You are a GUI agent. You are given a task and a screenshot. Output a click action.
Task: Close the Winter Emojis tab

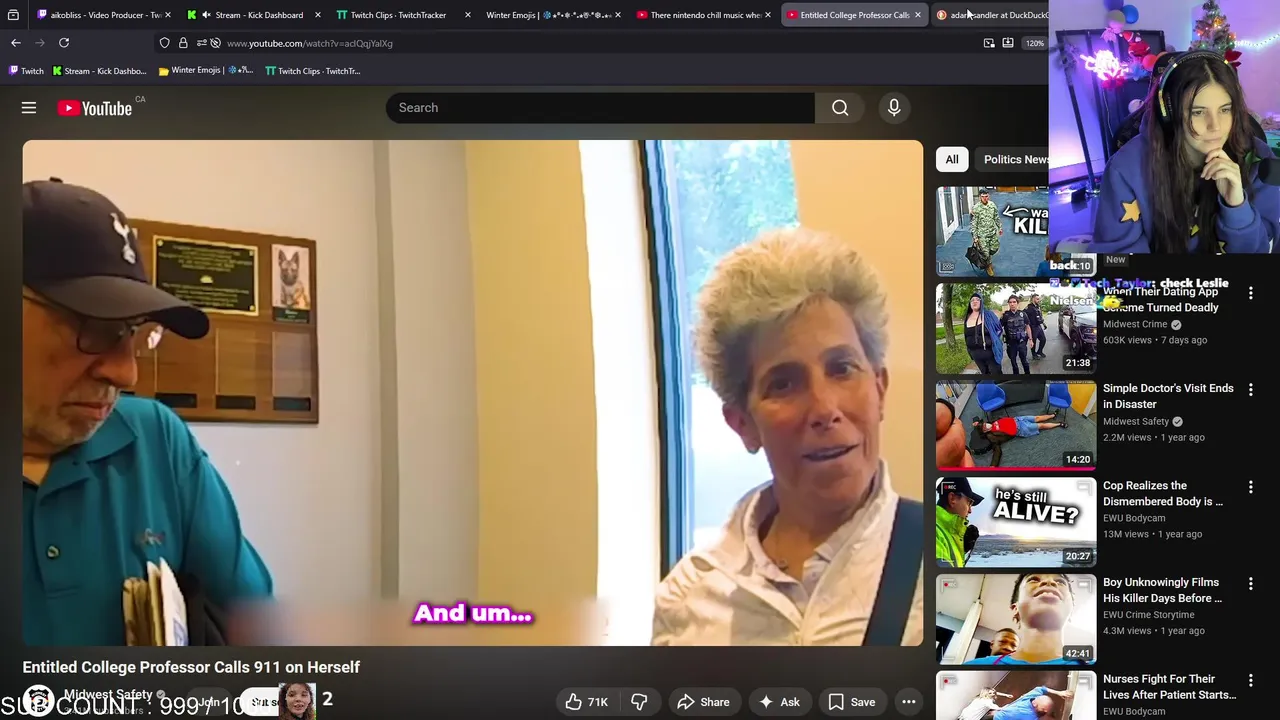pyautogui.click(x=617, y=15)
